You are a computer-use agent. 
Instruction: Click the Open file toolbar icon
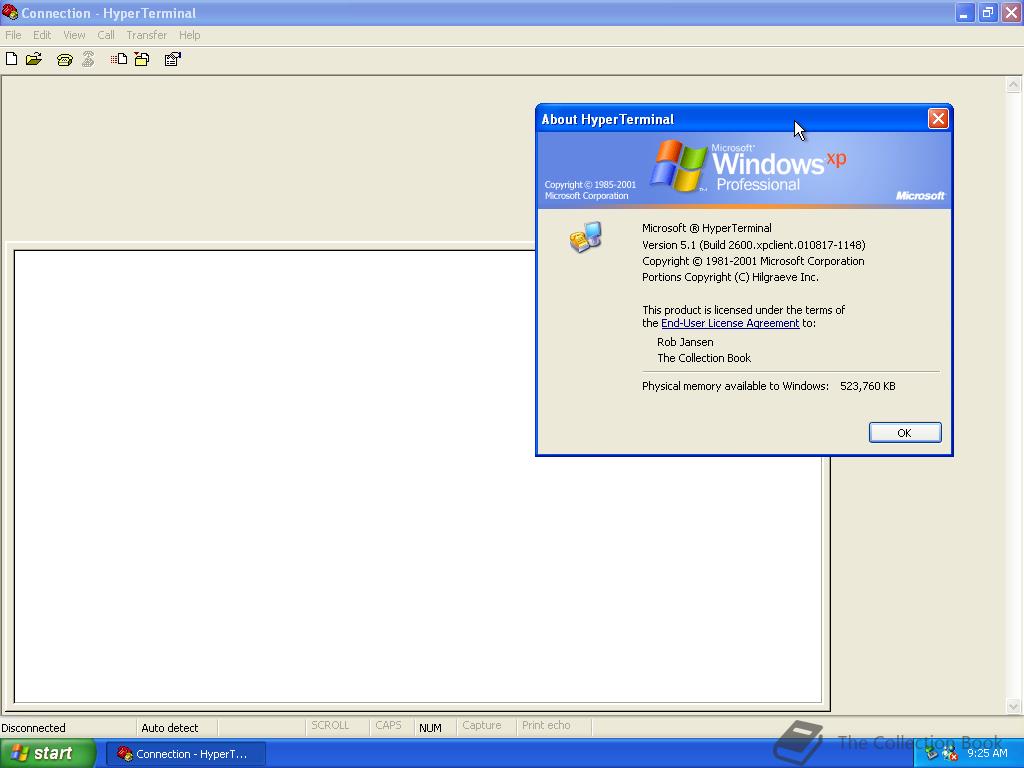click(34, 59)
